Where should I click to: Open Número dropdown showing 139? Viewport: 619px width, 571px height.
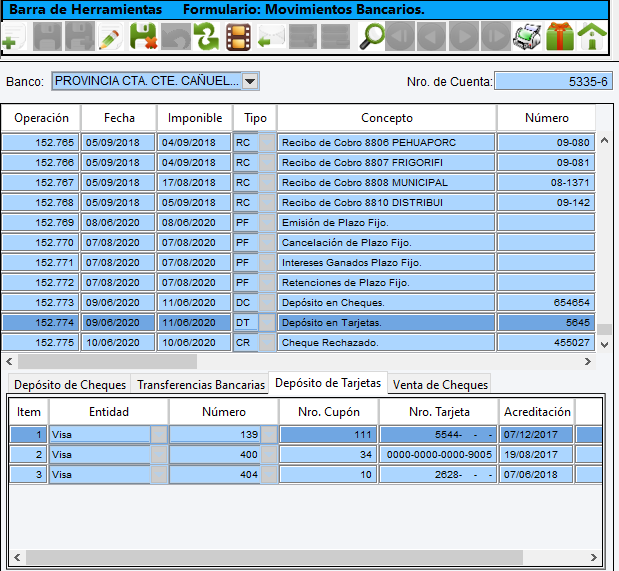coord(269,434)
